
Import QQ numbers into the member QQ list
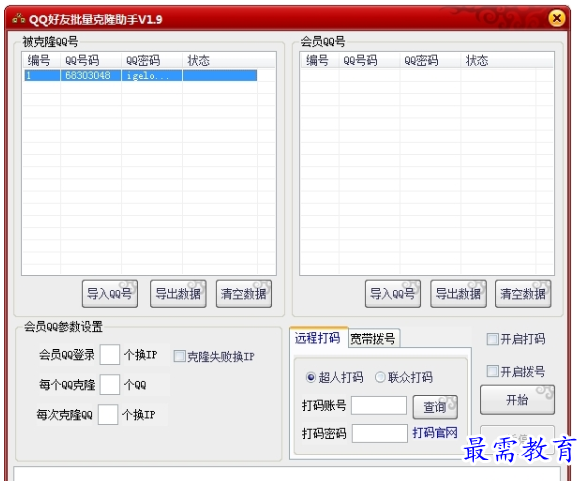(393, 294)
